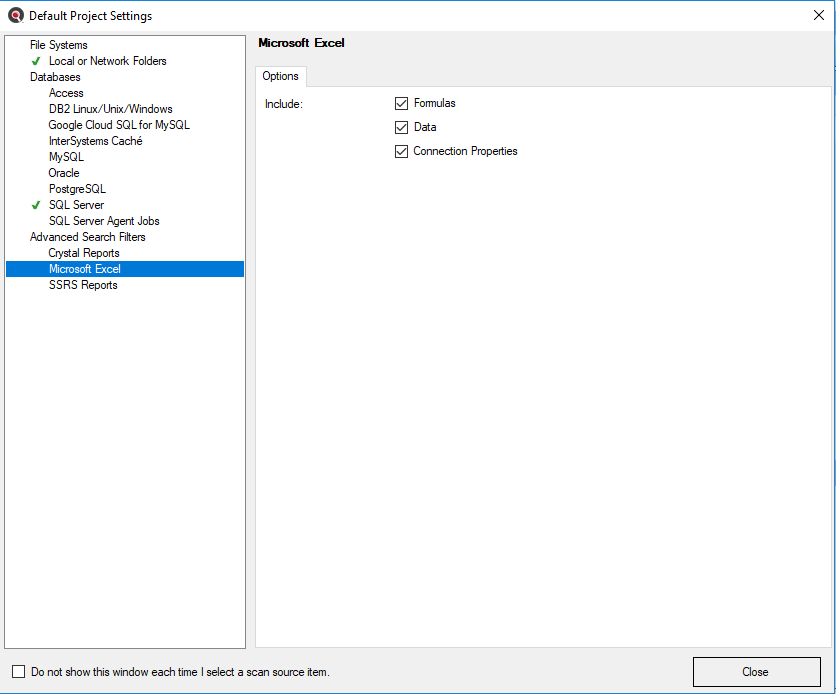Image resolution: width=836 pixels, height=694 pixels.
Task: Switch to the Options tab
Action: pos(280,76)
